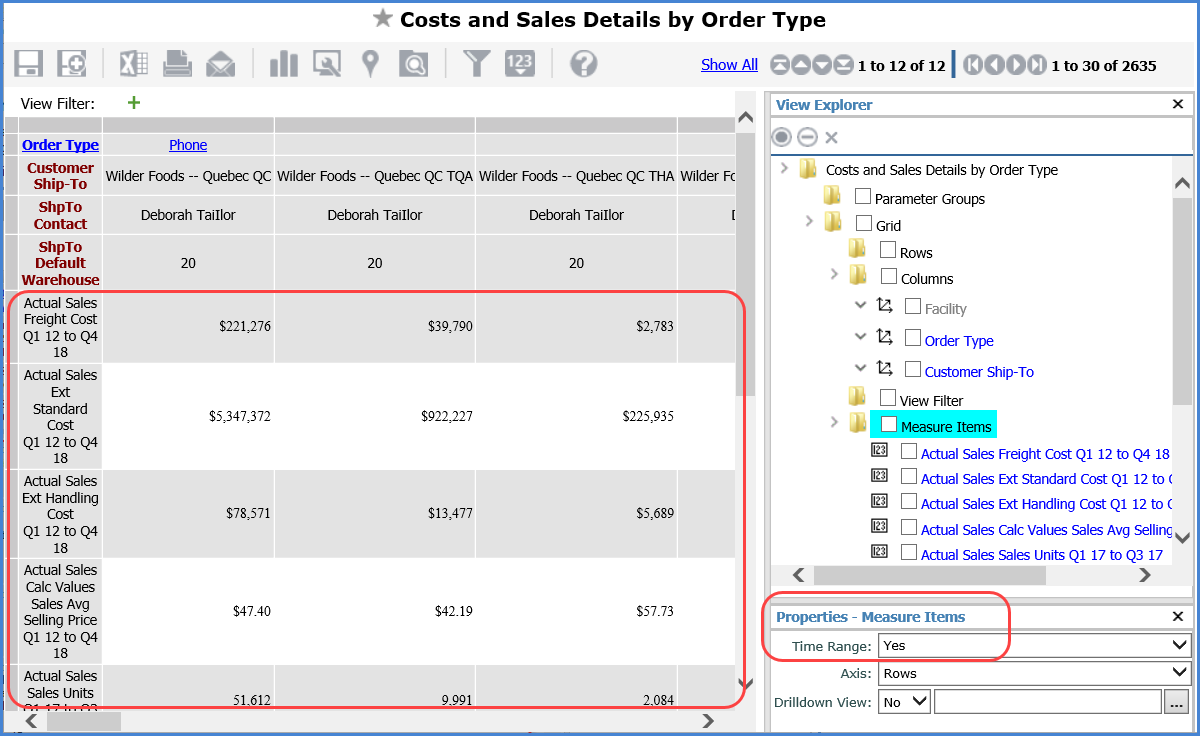
Task: Enable the Order Type checkbox
Action: [913, 339]
